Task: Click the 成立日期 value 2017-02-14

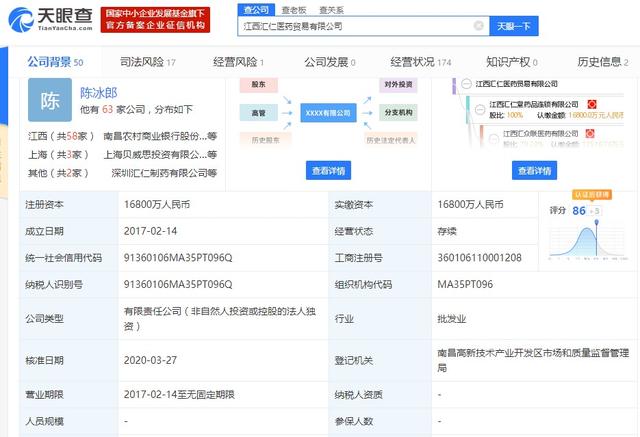Action: click(x=150, y=231)
